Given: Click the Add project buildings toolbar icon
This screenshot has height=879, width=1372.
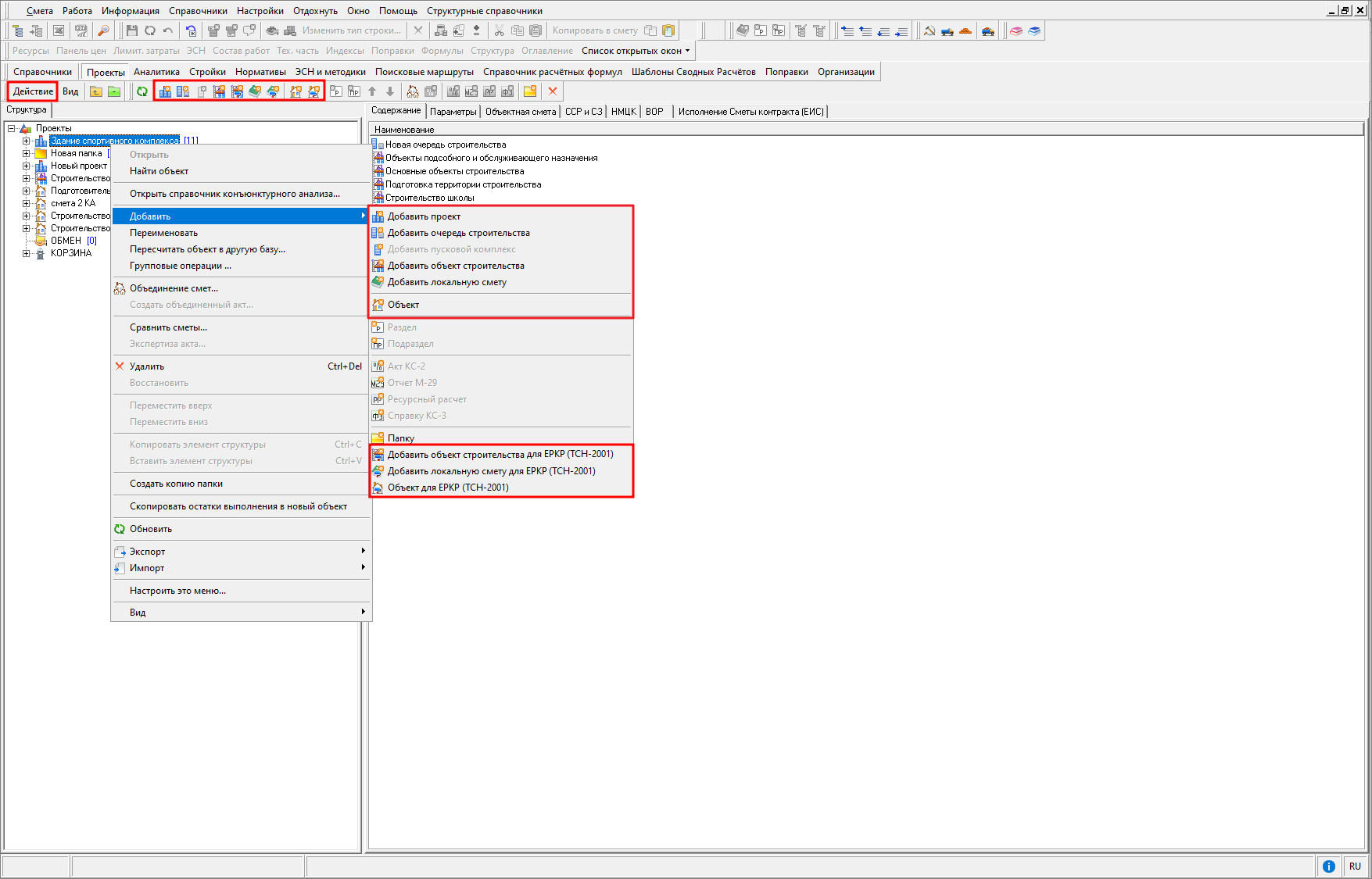Looking at the screenshot, I should [x=165, y=91].
